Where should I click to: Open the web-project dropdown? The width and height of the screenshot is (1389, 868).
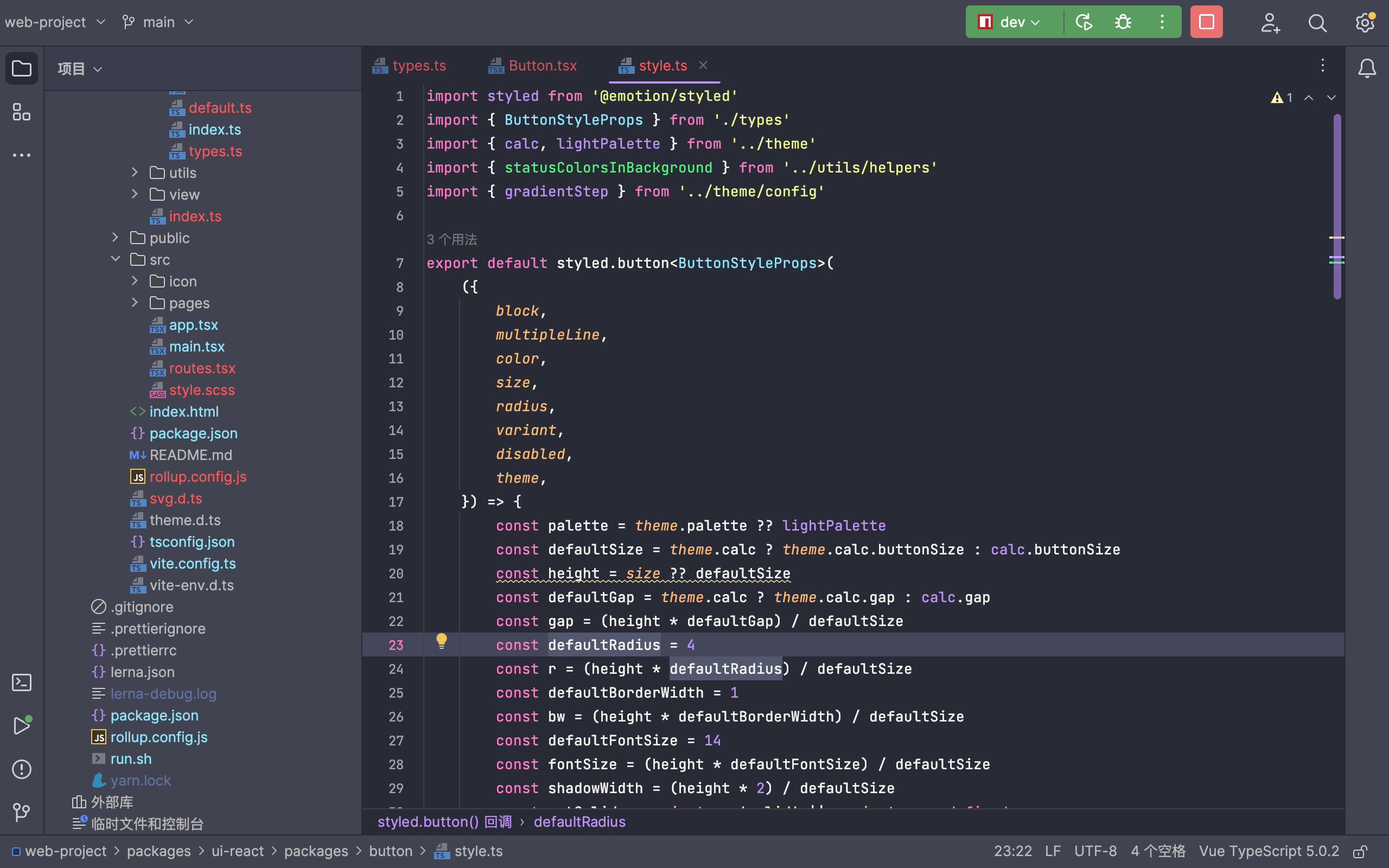[x=55, y=22]
